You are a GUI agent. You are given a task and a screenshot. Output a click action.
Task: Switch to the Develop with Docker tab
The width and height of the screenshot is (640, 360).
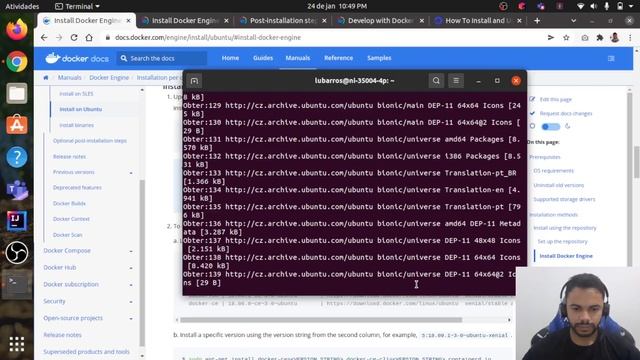pyautogui.click(x=380, y=20)
